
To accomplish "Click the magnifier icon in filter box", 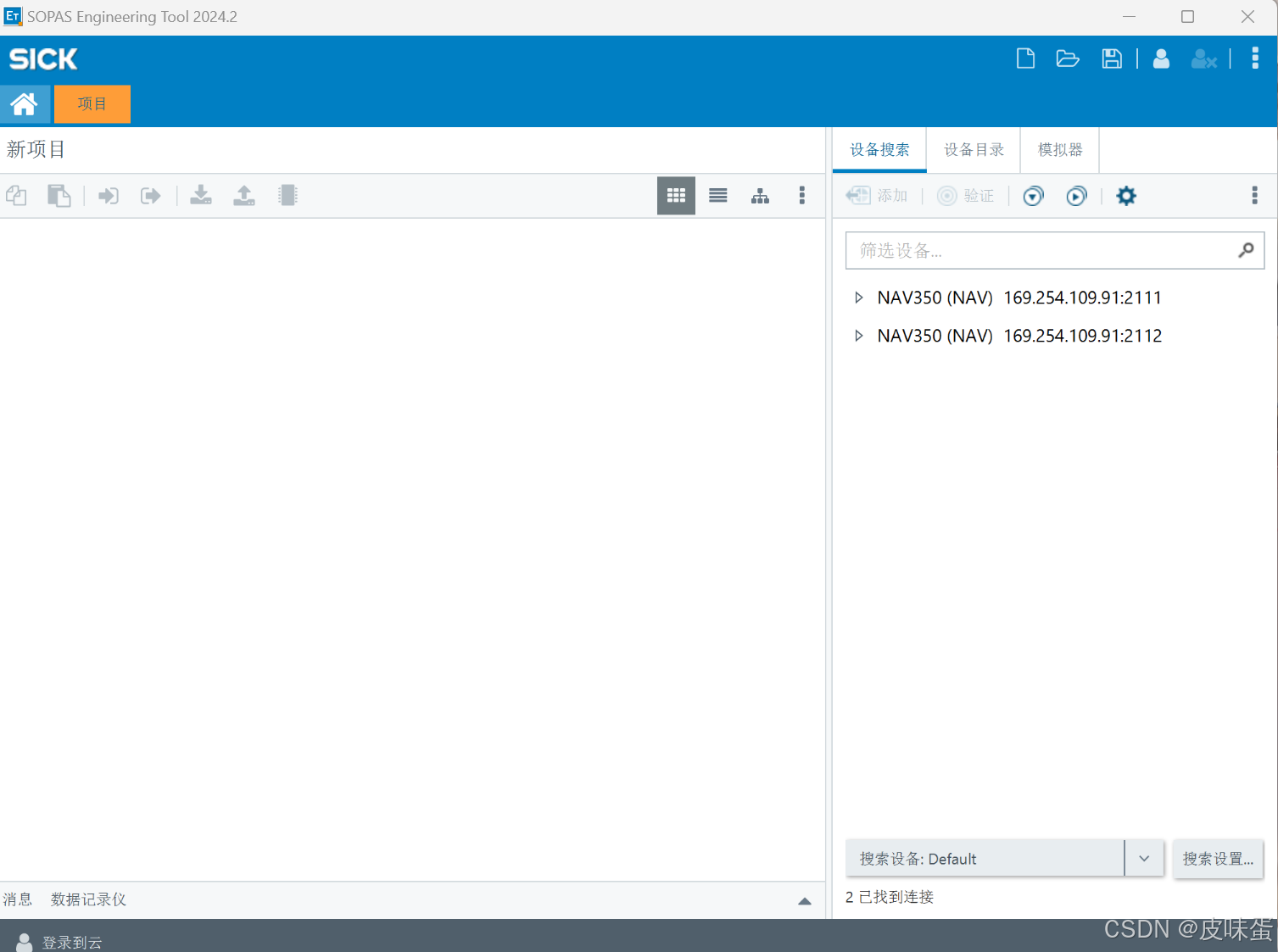I will (1246, 250).
